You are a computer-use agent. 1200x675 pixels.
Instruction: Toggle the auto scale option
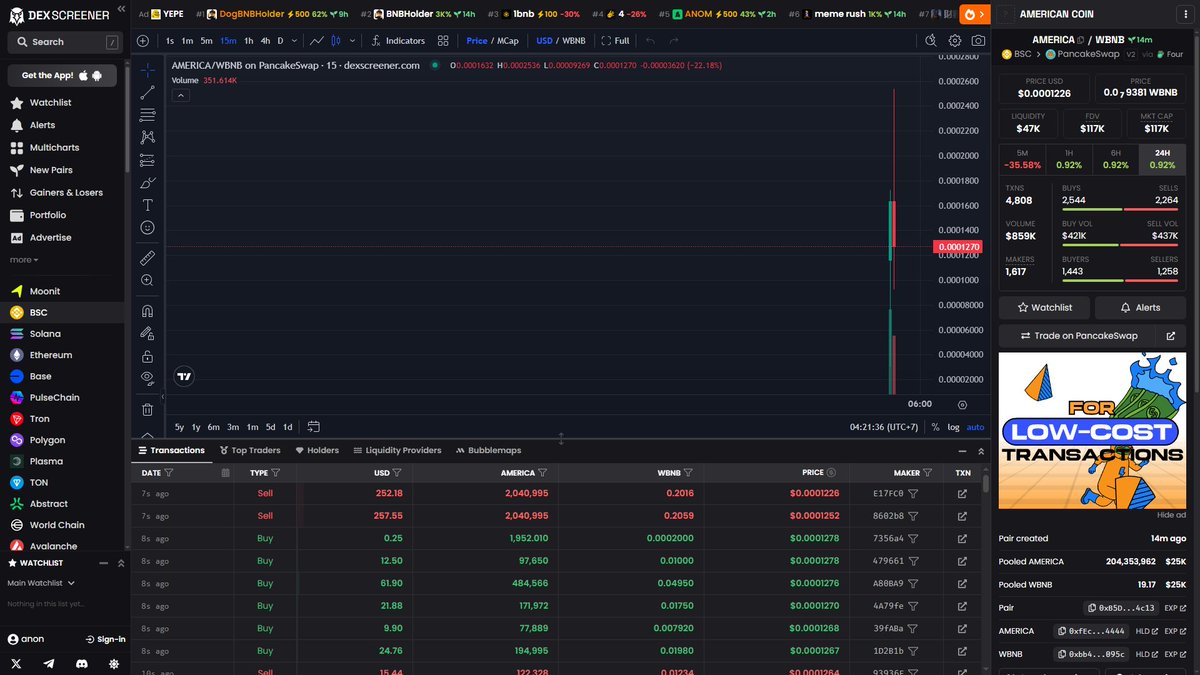click(x=975, y=427)
